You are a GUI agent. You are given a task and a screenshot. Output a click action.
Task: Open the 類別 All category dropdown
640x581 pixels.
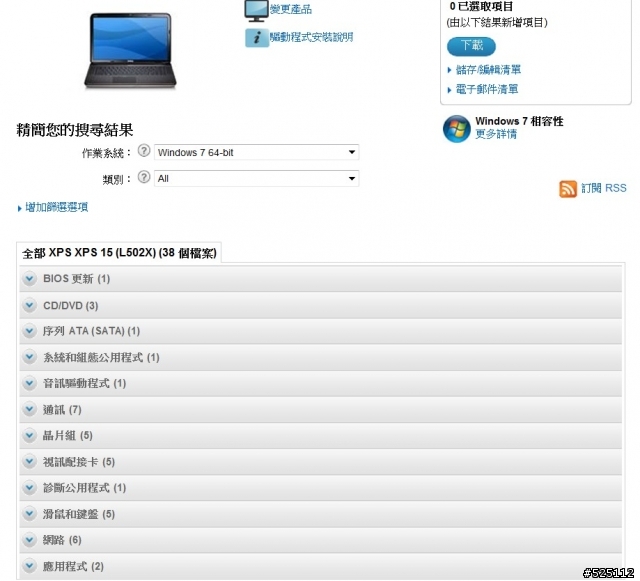pos(256,178)
